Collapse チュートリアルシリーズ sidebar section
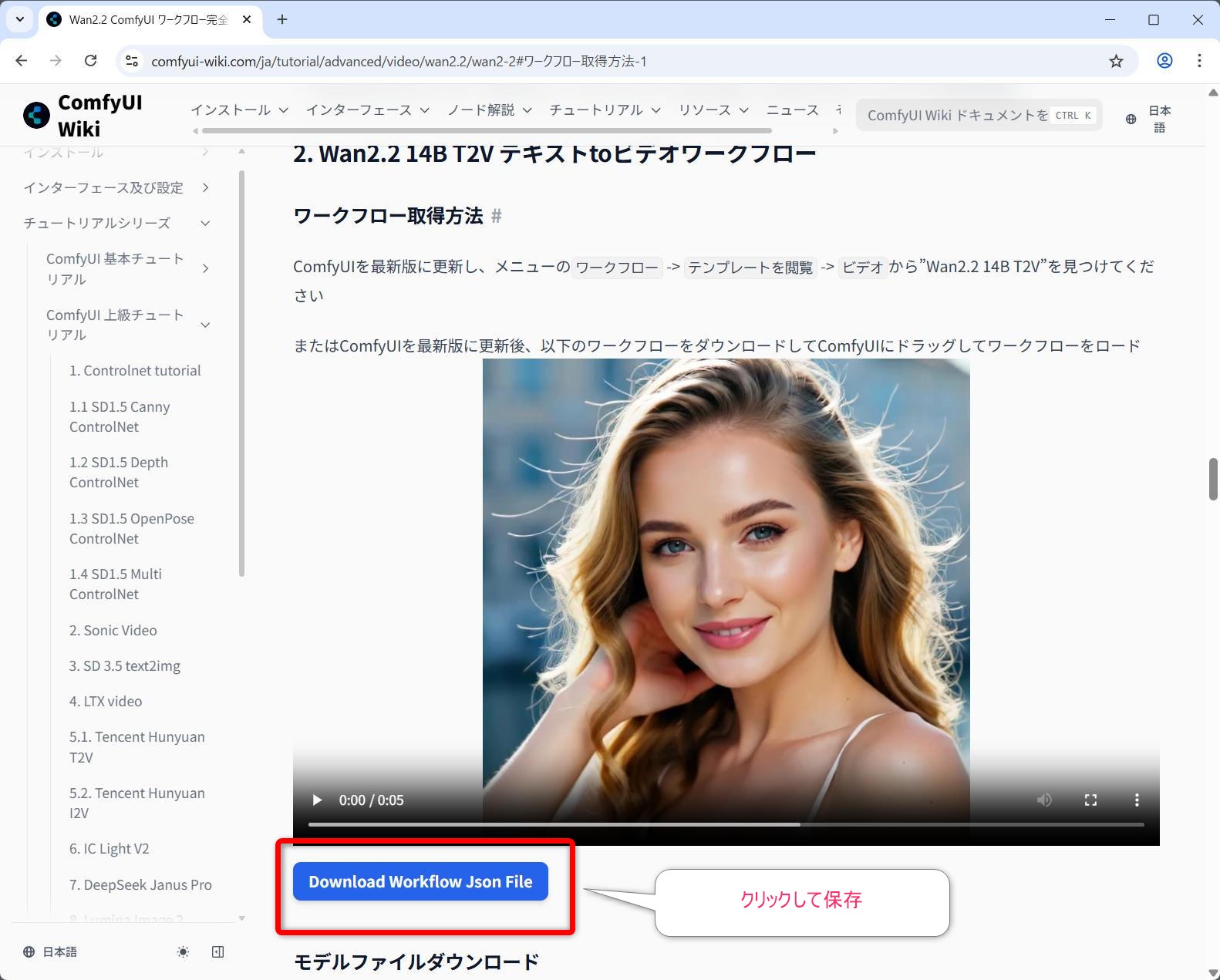The width and height of the screenshot is (1220, 980). 116,223
